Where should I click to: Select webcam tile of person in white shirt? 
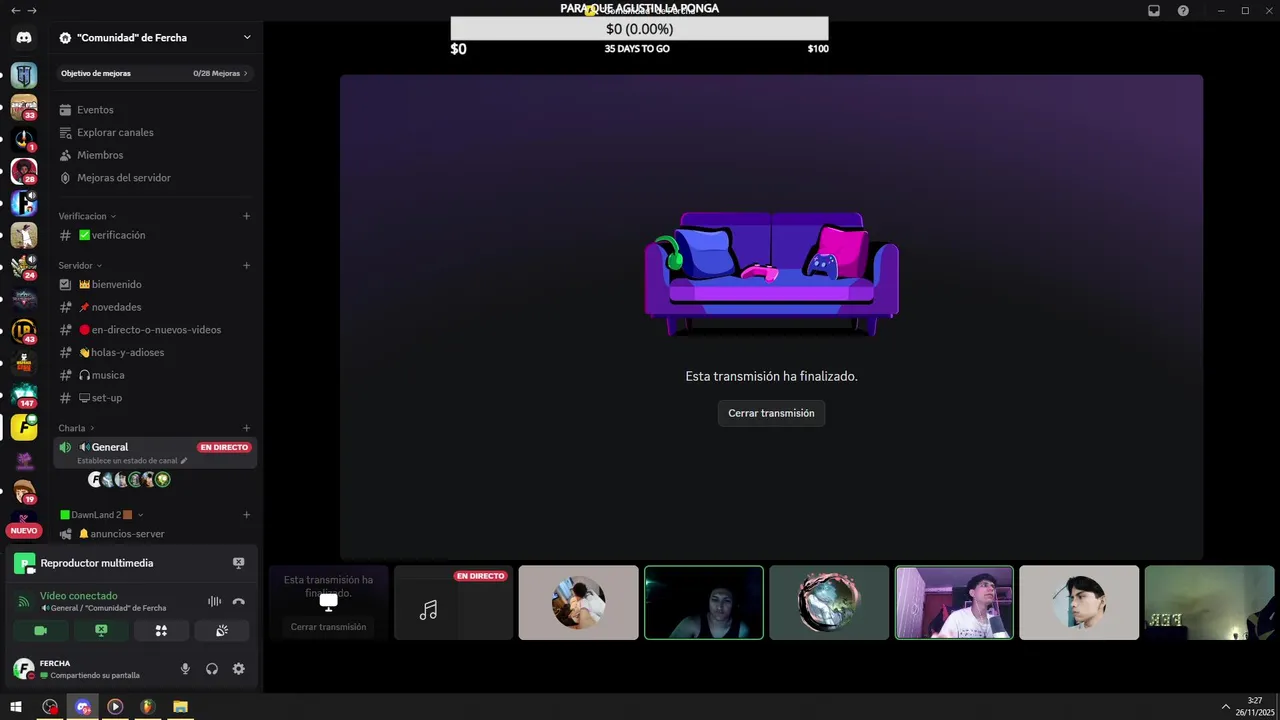point(954,602)
